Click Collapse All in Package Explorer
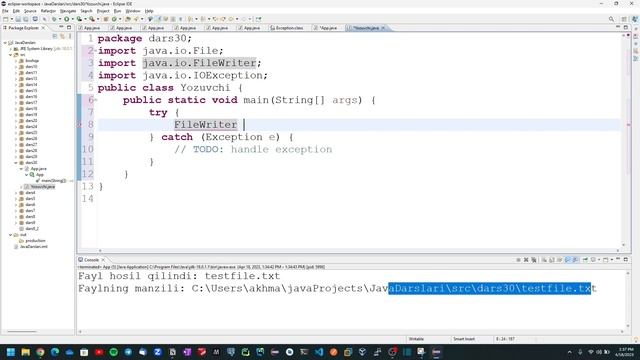Viewport: 640px width, 360px height. point(55,36)
